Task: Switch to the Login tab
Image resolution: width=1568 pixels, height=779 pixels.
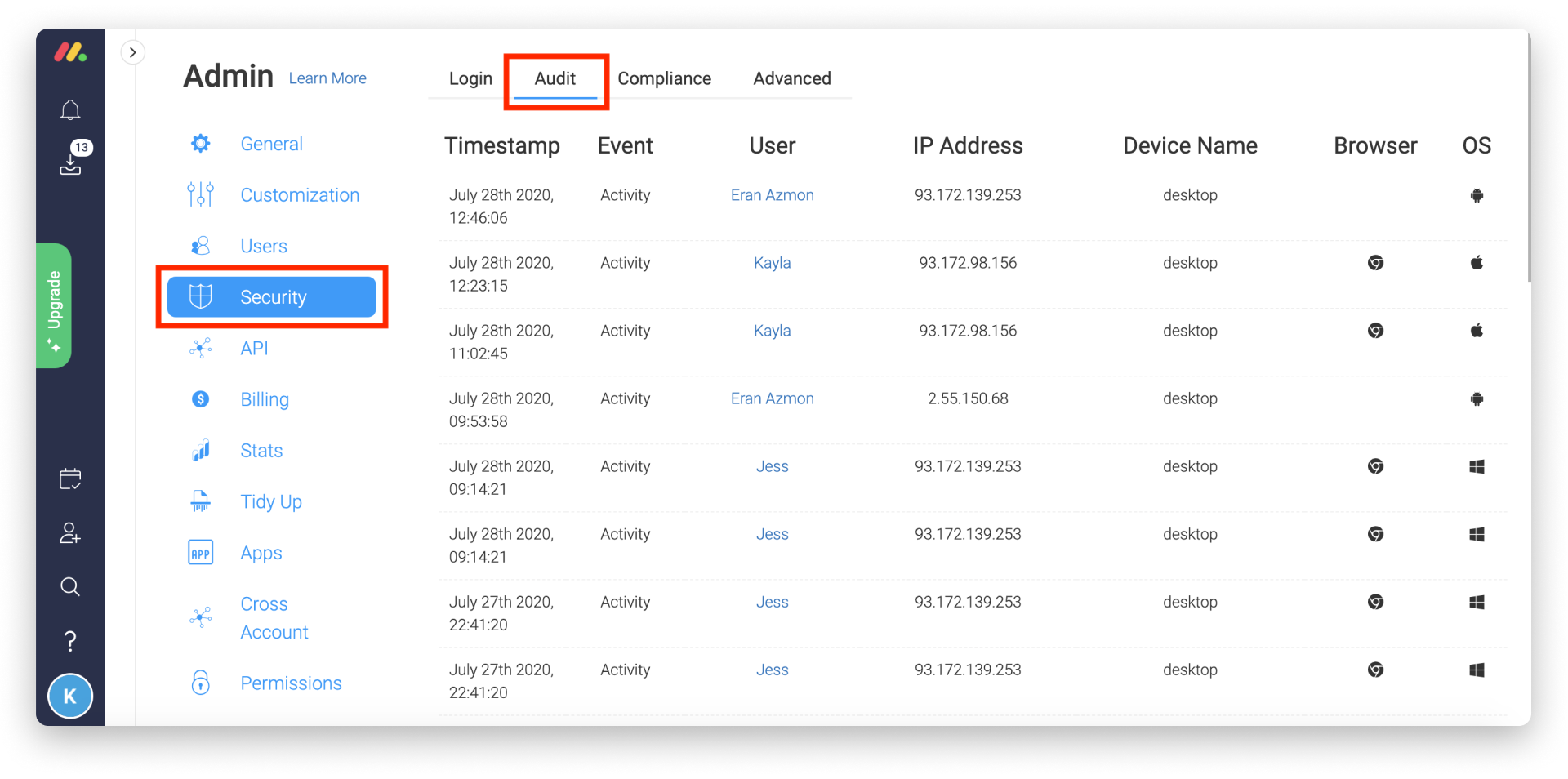Action: (x=470, y=78)
